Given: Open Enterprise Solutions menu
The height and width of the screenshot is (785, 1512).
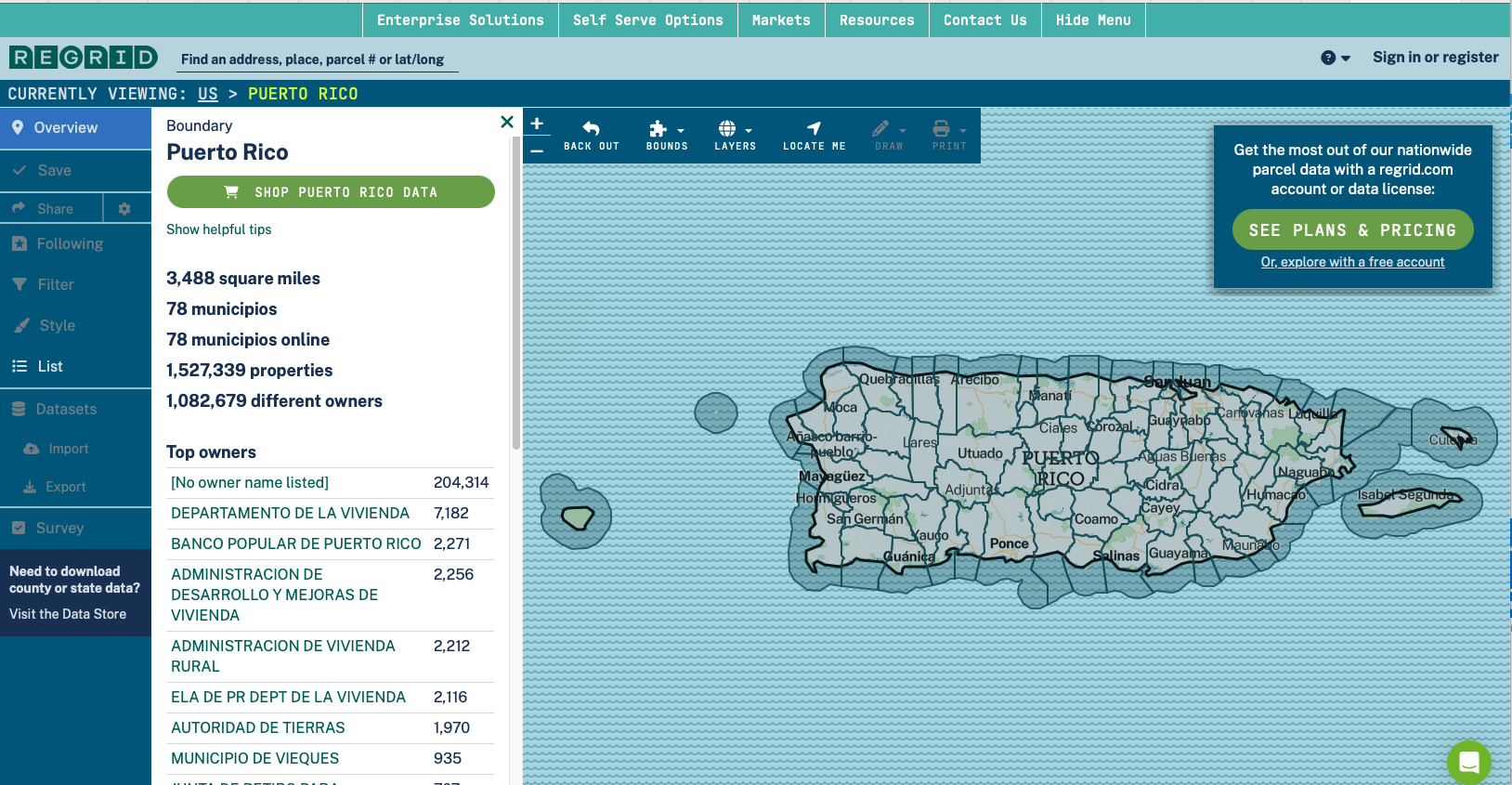Looking at the screenshot, I should (460, 20).
